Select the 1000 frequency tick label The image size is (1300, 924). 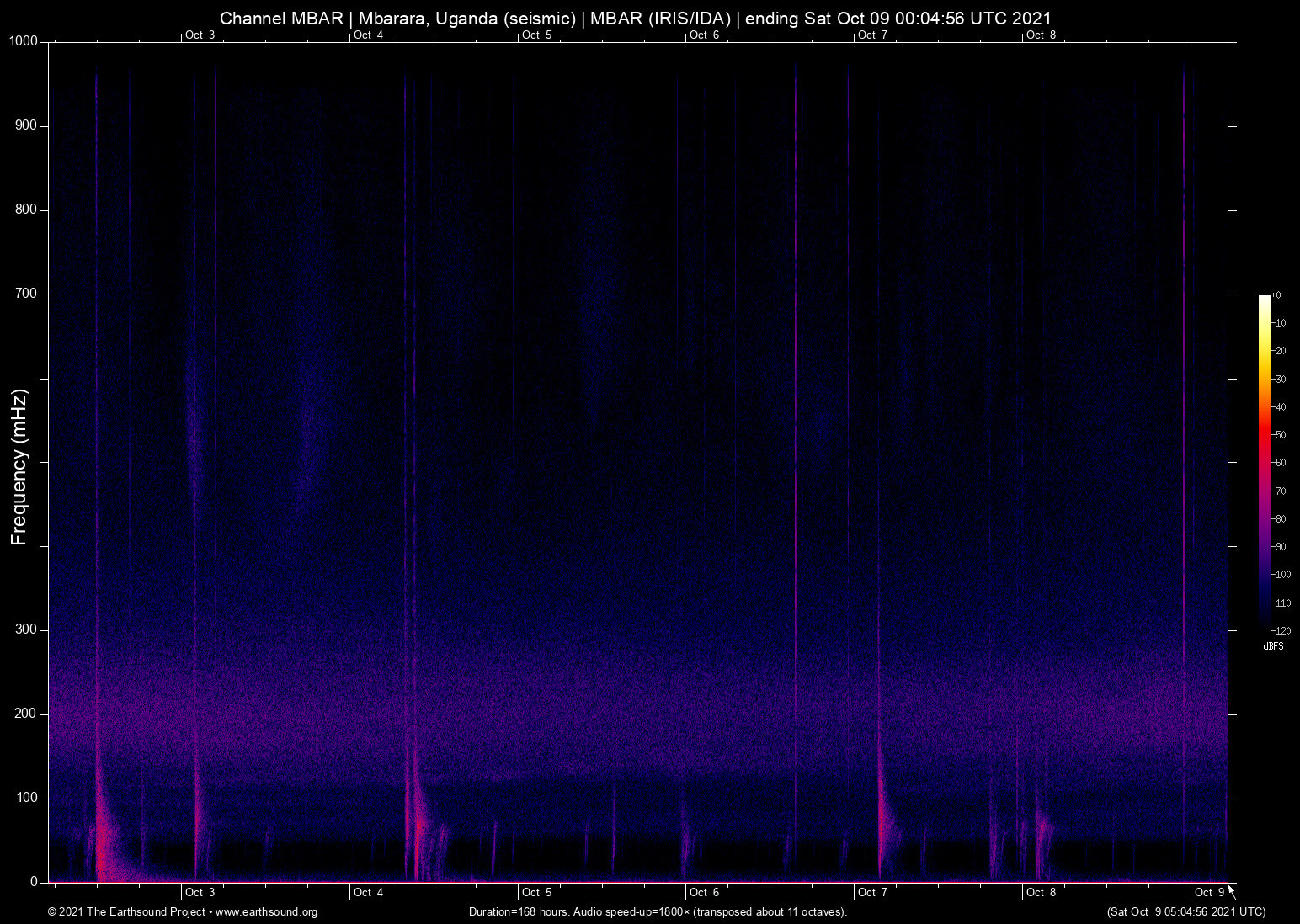[24, 40]
